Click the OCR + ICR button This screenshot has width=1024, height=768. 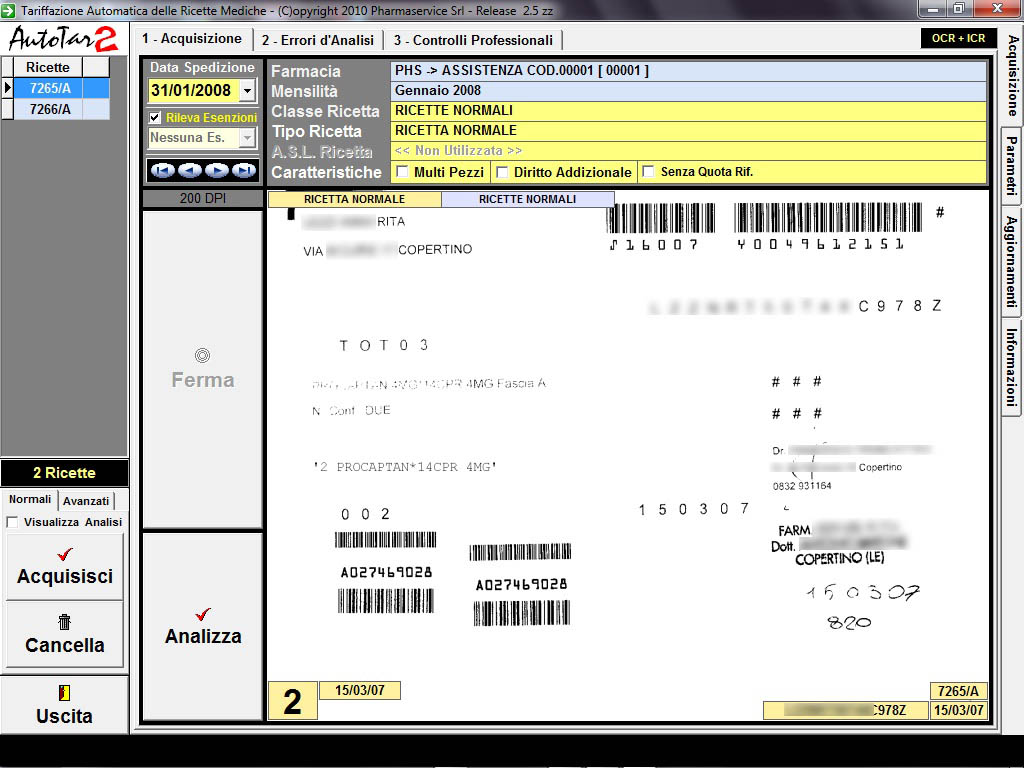[957, 39]
